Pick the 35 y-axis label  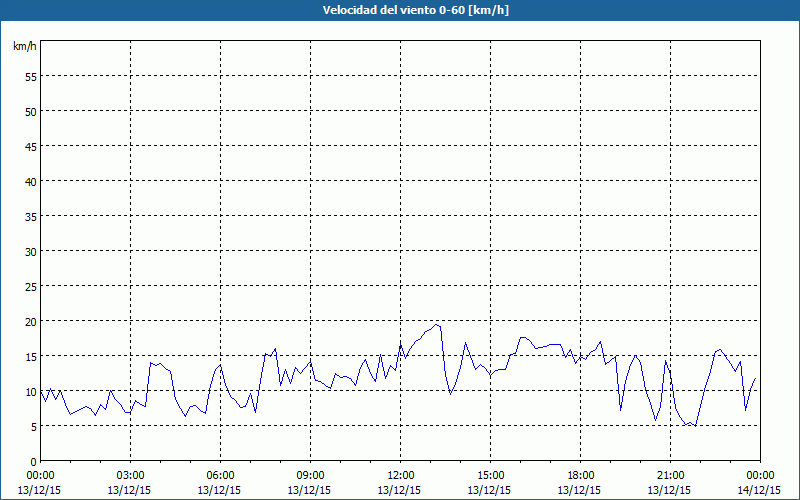(31, 217)
